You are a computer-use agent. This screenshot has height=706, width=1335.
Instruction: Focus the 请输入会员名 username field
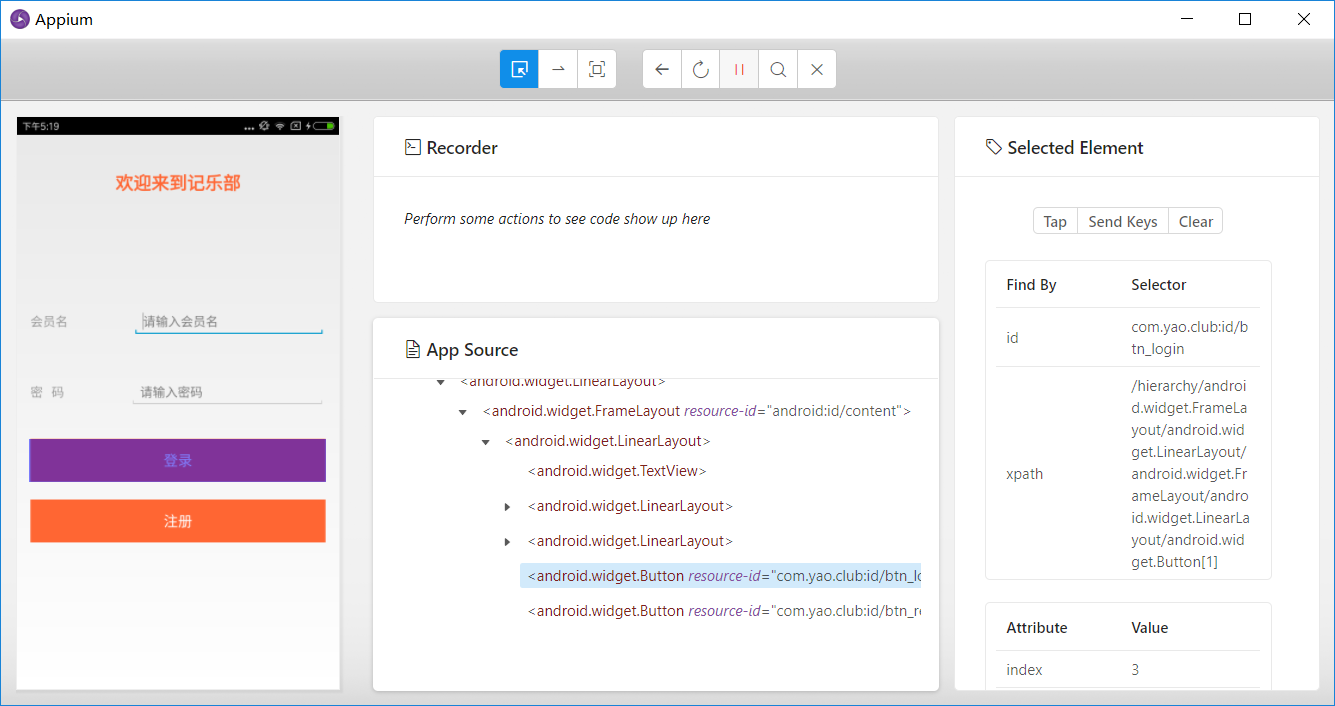point(229,321)
